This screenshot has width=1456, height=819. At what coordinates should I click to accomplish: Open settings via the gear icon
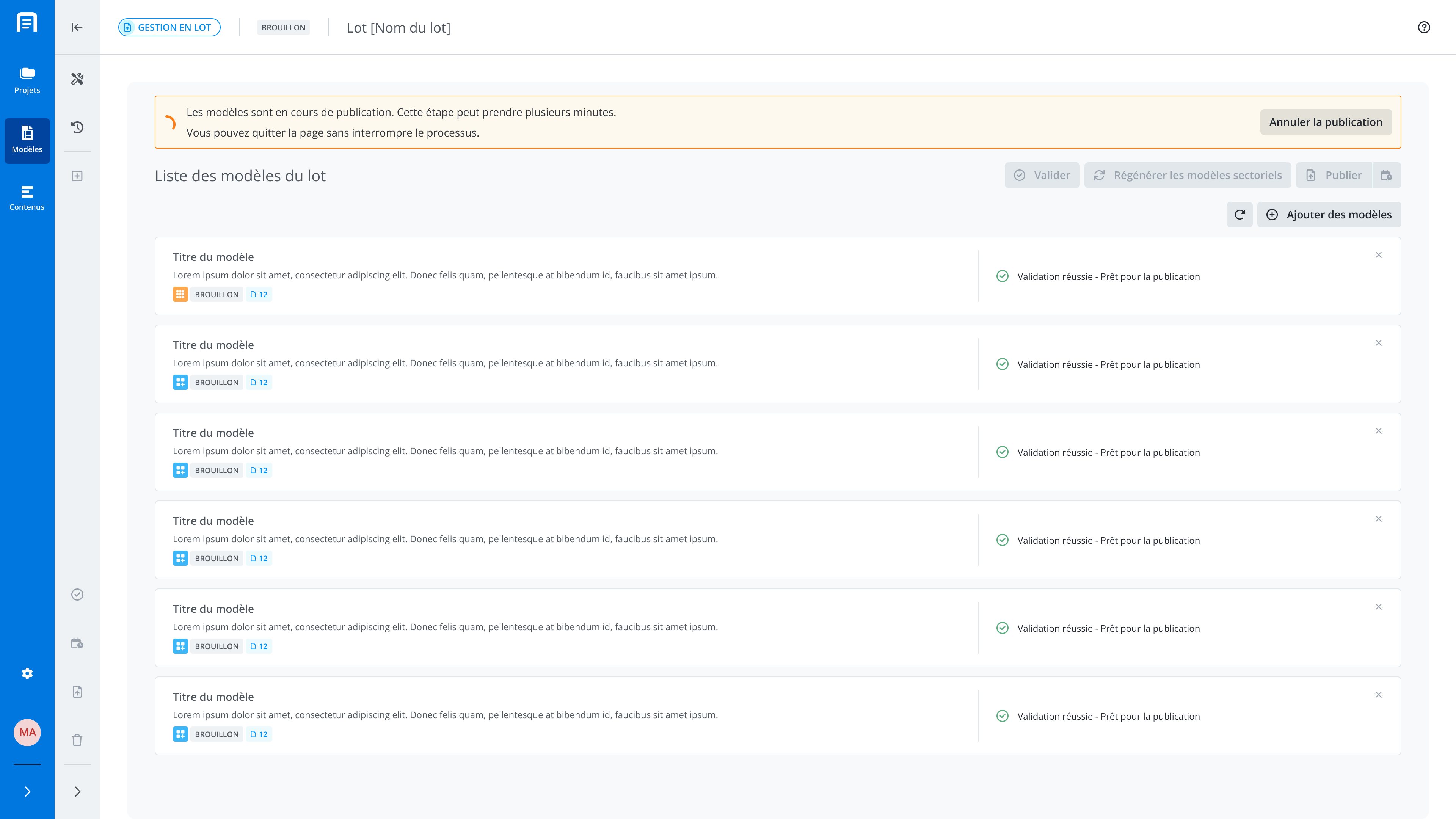[27, 673]
